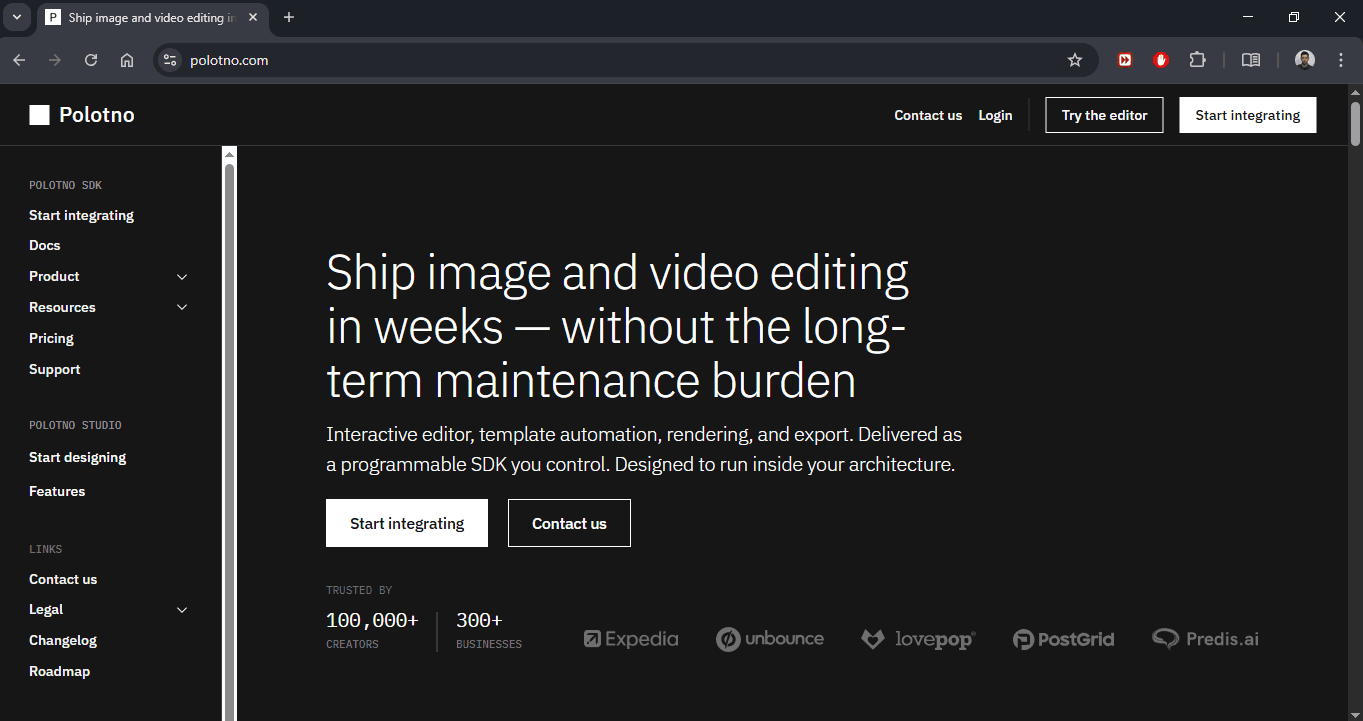This screenshot has height=721, width=1363.
Task: Click the Try the editor button
Action: pos(1104,115)
